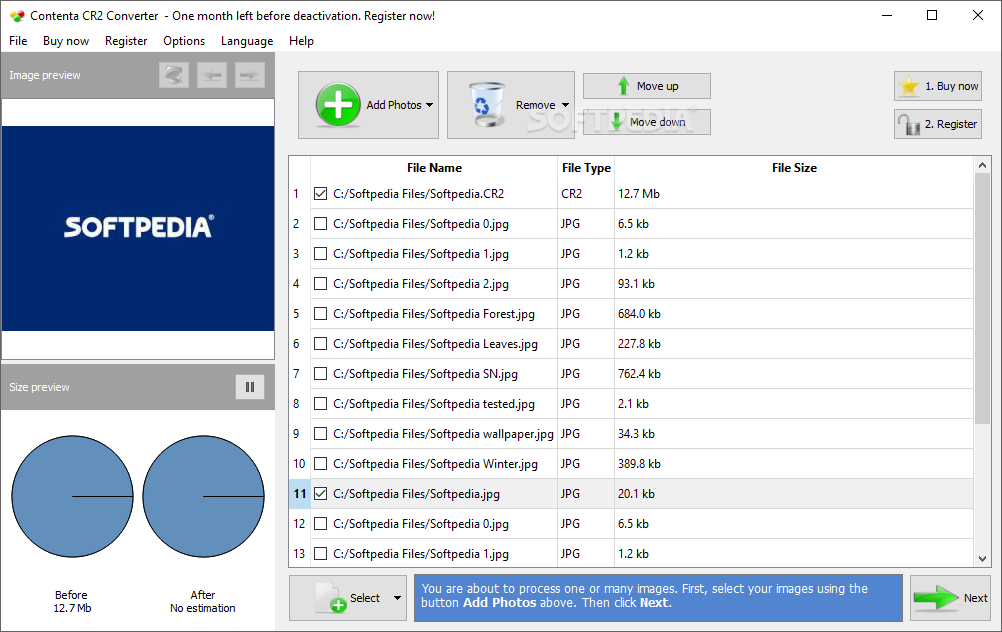Screen dimensions: 1002x632
Task: Check the Softpedia Winter.jpg checkbox
Action: pyautogui.click(x=321, y=464)
